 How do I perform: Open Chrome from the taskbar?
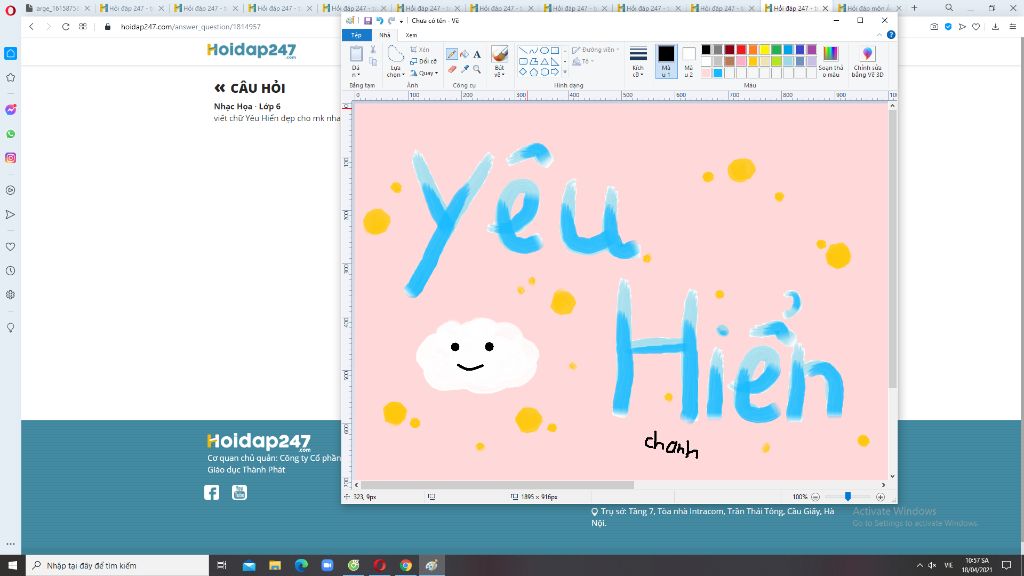tap(406, 565)
